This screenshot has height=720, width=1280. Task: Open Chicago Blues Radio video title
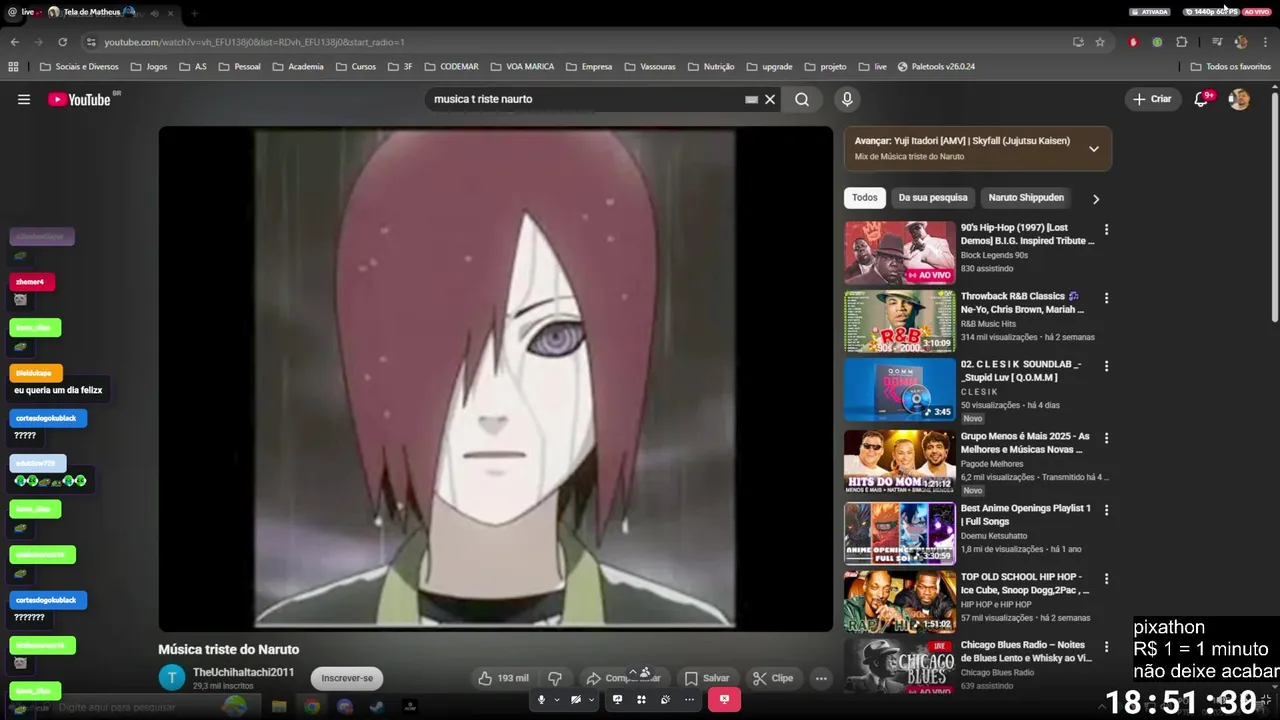[1026, 652]
